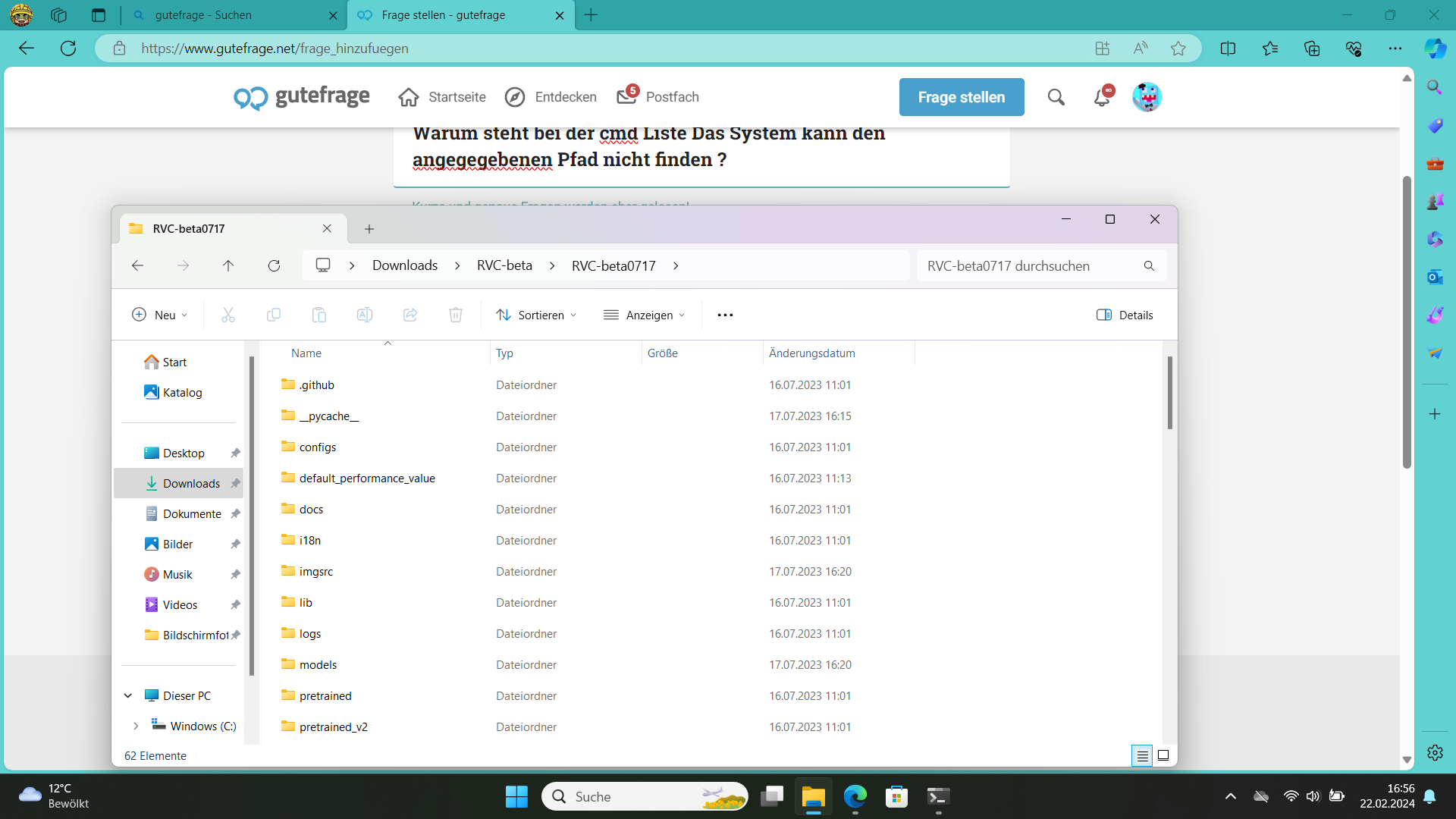Viewport: 1456px width, 819px height.
Task: Click the Refresh icon in File Explorer
Action: (x=274, y=265)
